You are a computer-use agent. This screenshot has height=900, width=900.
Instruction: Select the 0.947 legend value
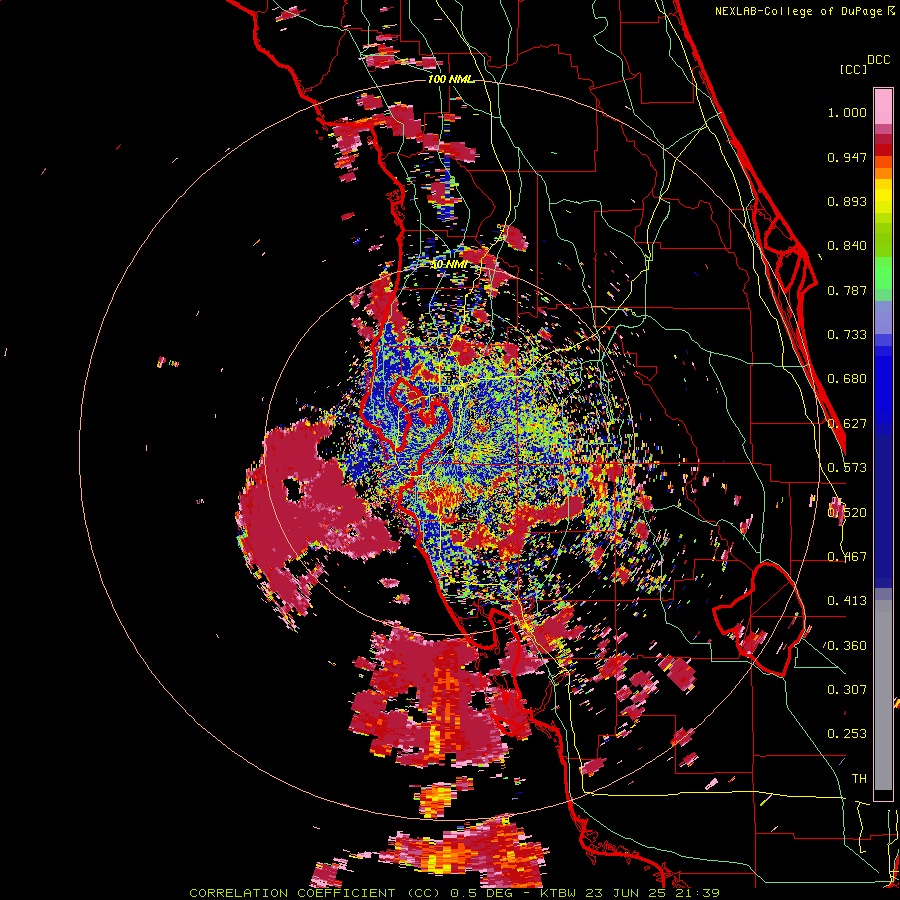click(847, 157)
